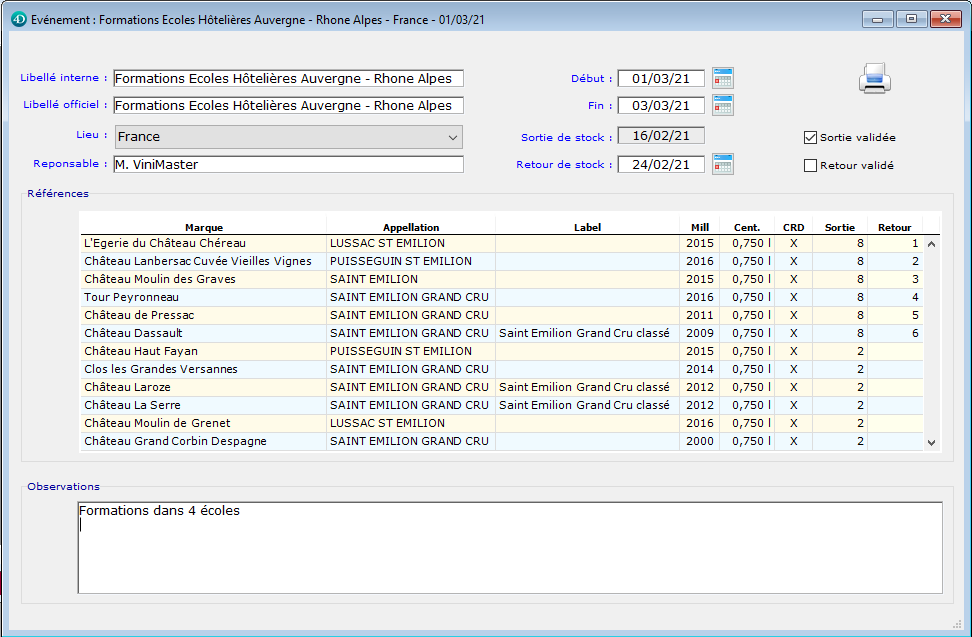This screenshot has width=972, height=637.
Task: Click Retour cell for Château Haut Fayan
Action: (x=894, y=351)
